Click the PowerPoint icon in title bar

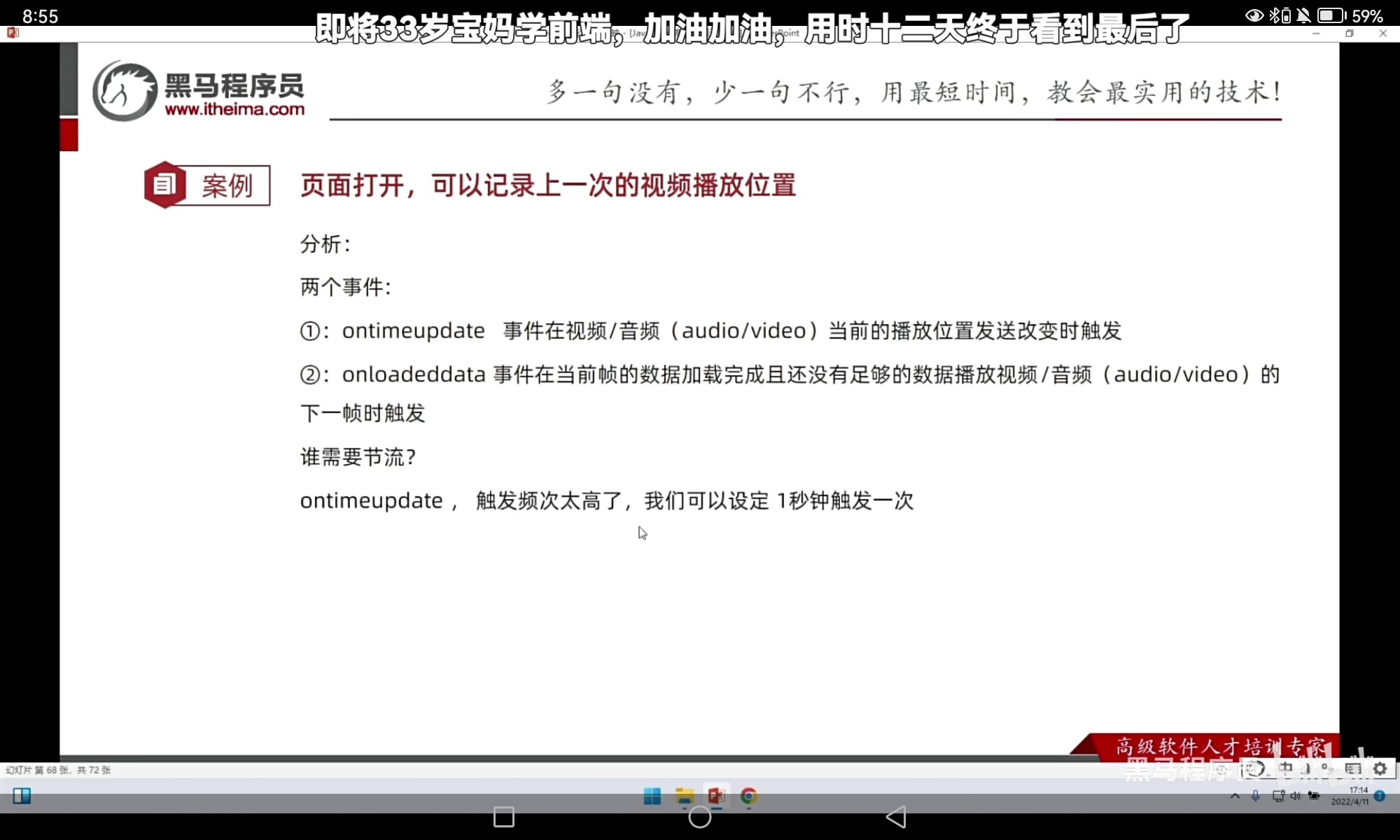point(12,32)
